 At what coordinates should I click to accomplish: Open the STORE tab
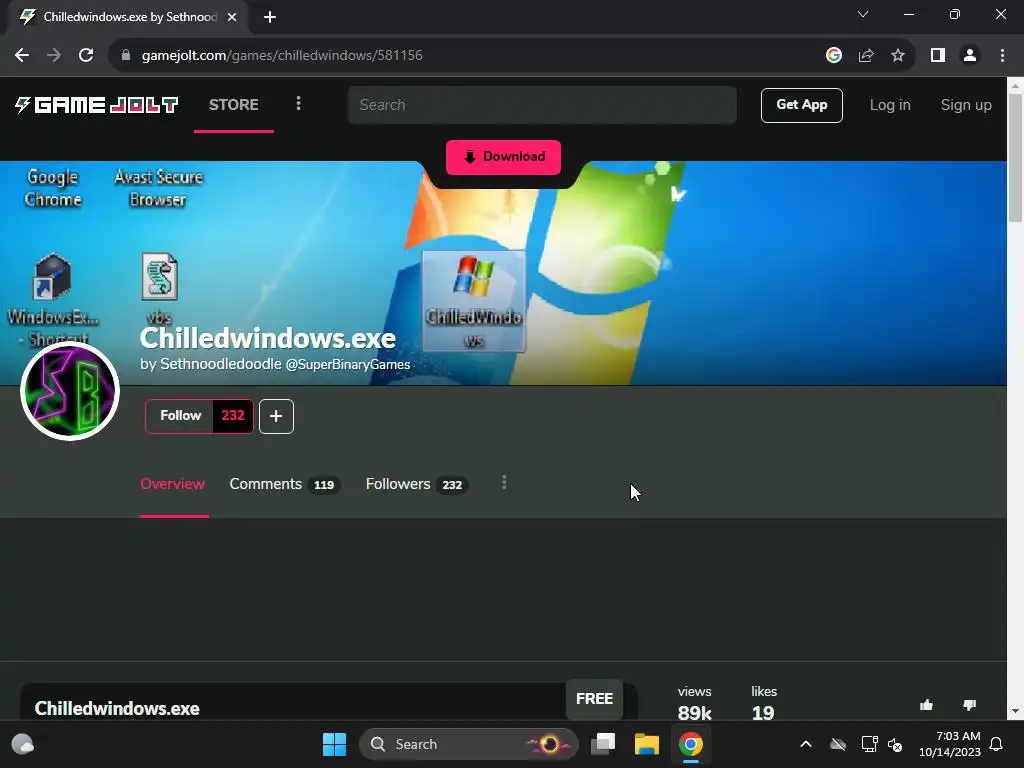(x=234, y=104)
